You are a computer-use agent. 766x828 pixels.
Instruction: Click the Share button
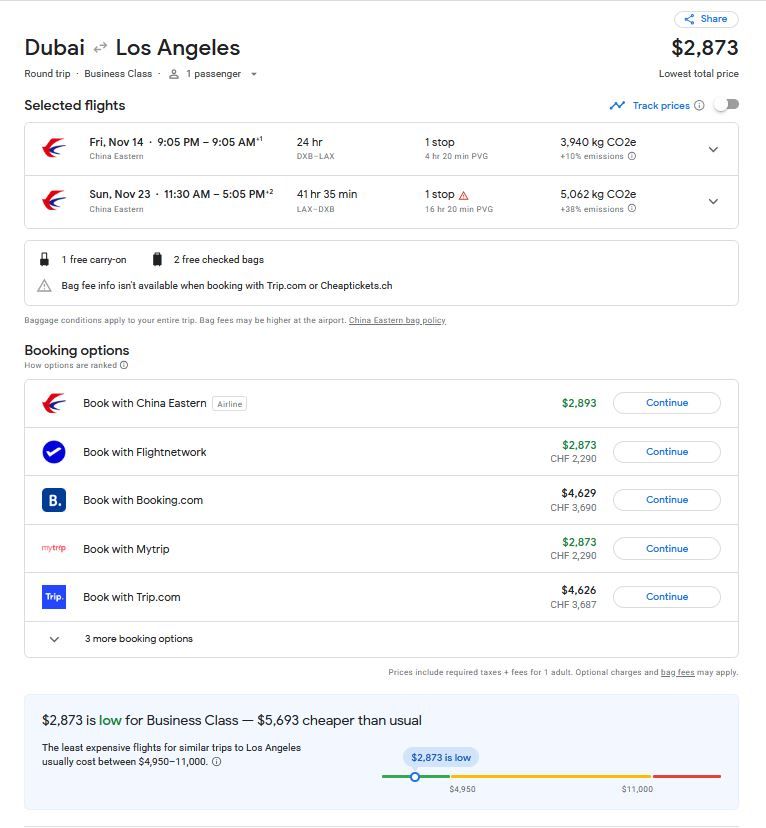click(x=706, y=19)
